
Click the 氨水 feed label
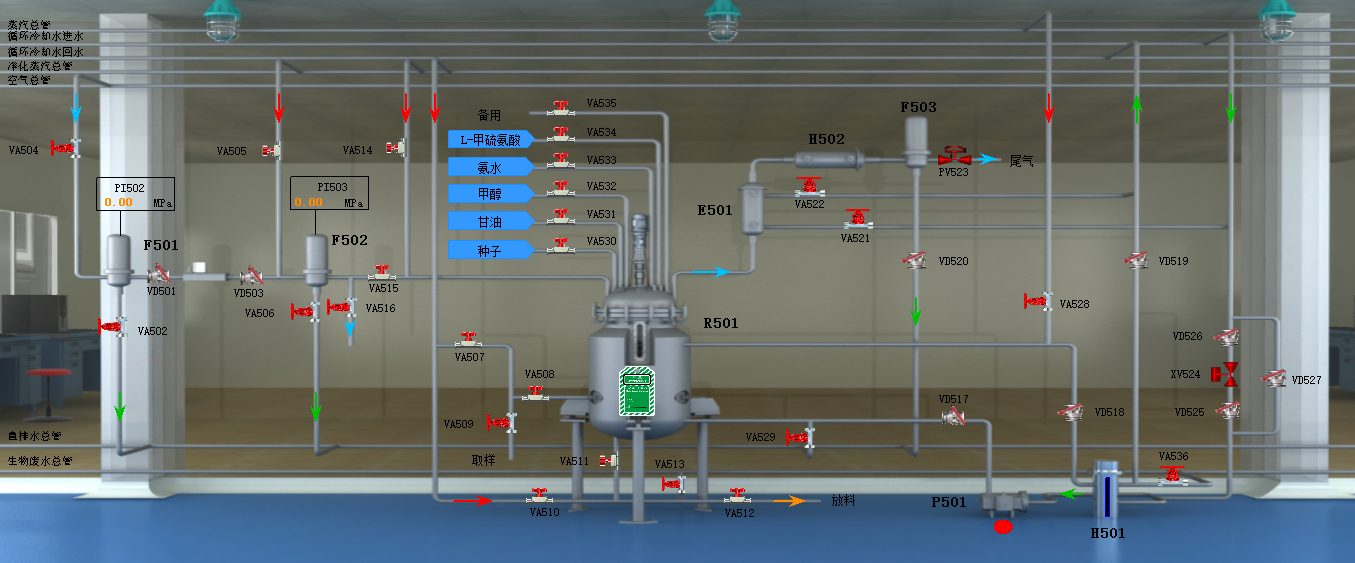490,166
